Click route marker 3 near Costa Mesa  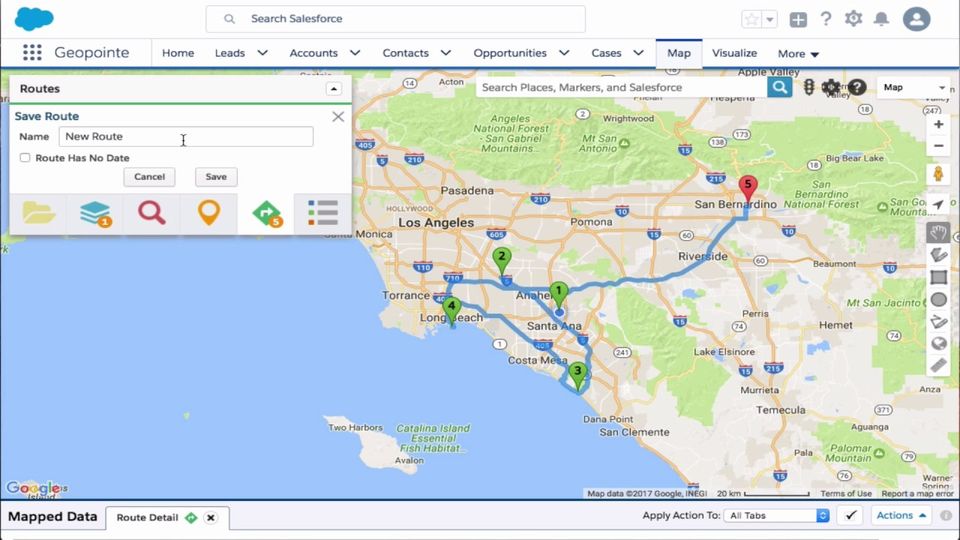[x=577, y=375]
